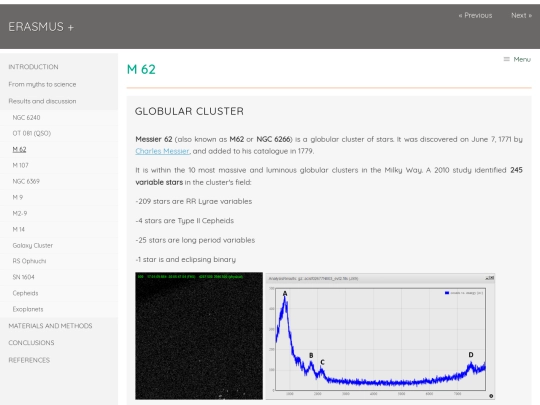Click the '209 stars are RR Lyrae variables' line
The image size is (540, 405).
[194, 201]
